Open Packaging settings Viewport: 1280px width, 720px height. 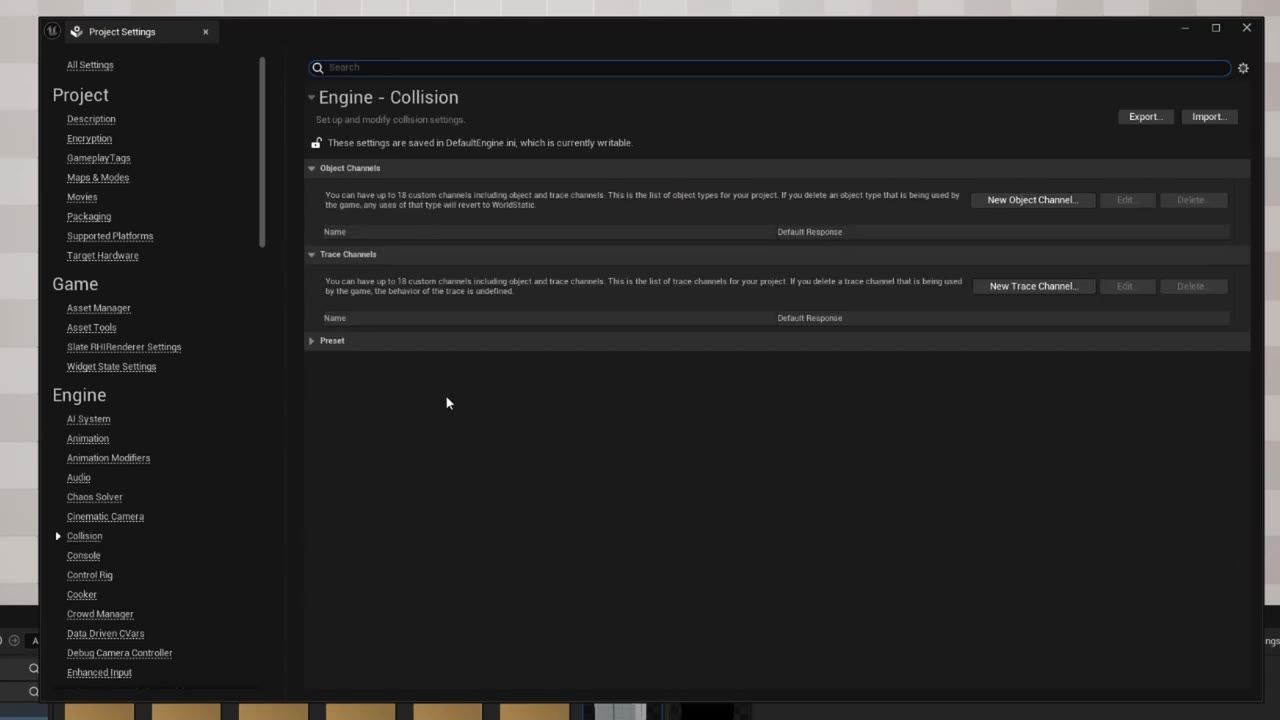(89, 217)
